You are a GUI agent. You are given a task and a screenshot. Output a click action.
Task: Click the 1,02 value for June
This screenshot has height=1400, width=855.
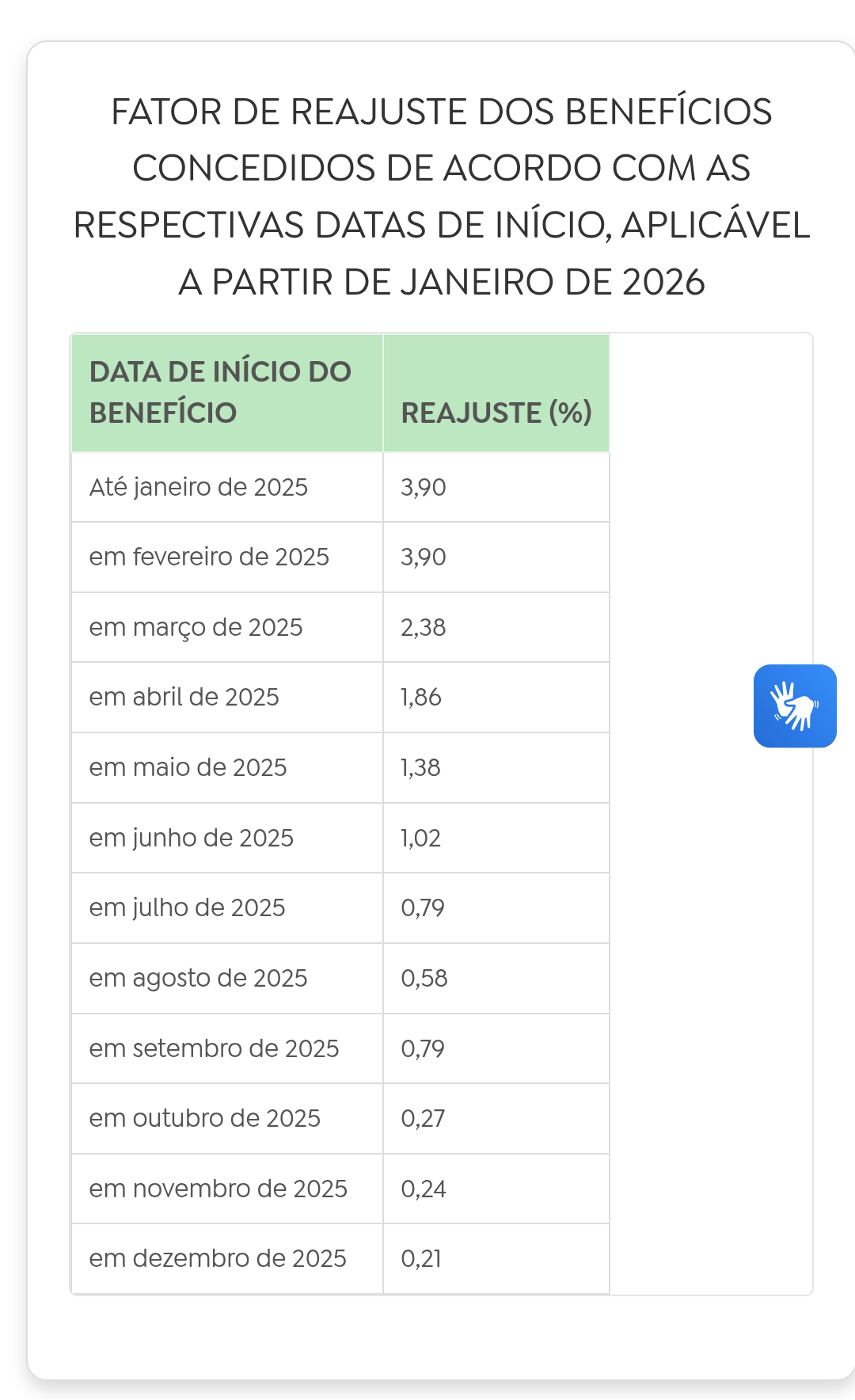click(421, 838)
